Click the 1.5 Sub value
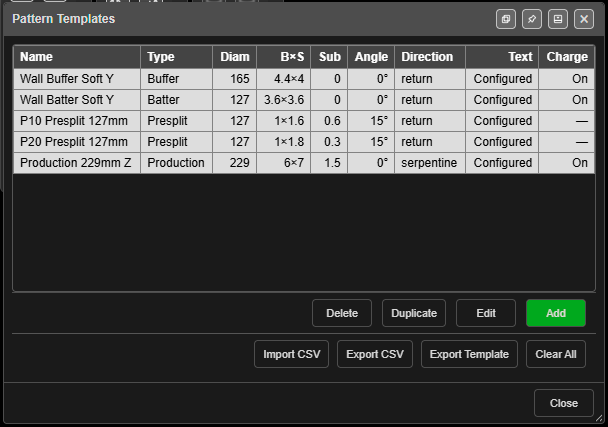608x427 pixels. point(329,163)
